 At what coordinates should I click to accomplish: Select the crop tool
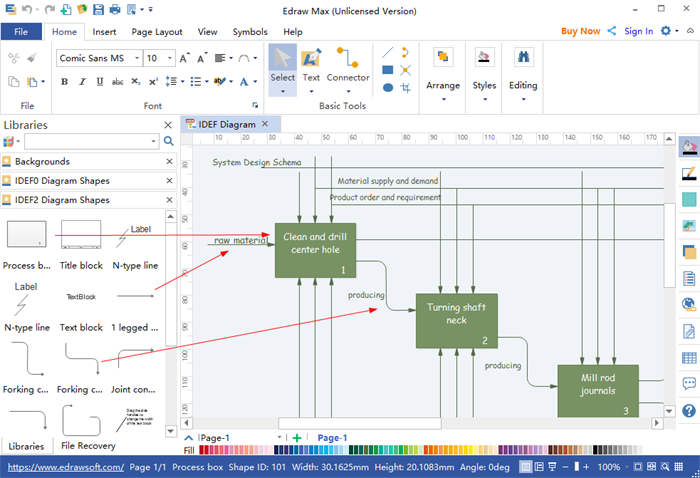coord(406,88)
